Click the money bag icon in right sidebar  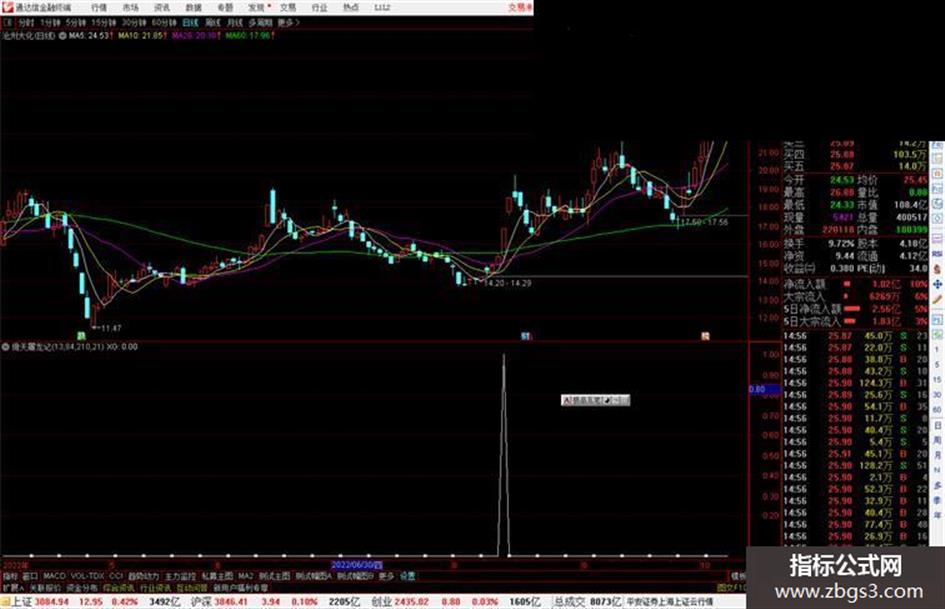pyautogui.click(x=937, y=268)
